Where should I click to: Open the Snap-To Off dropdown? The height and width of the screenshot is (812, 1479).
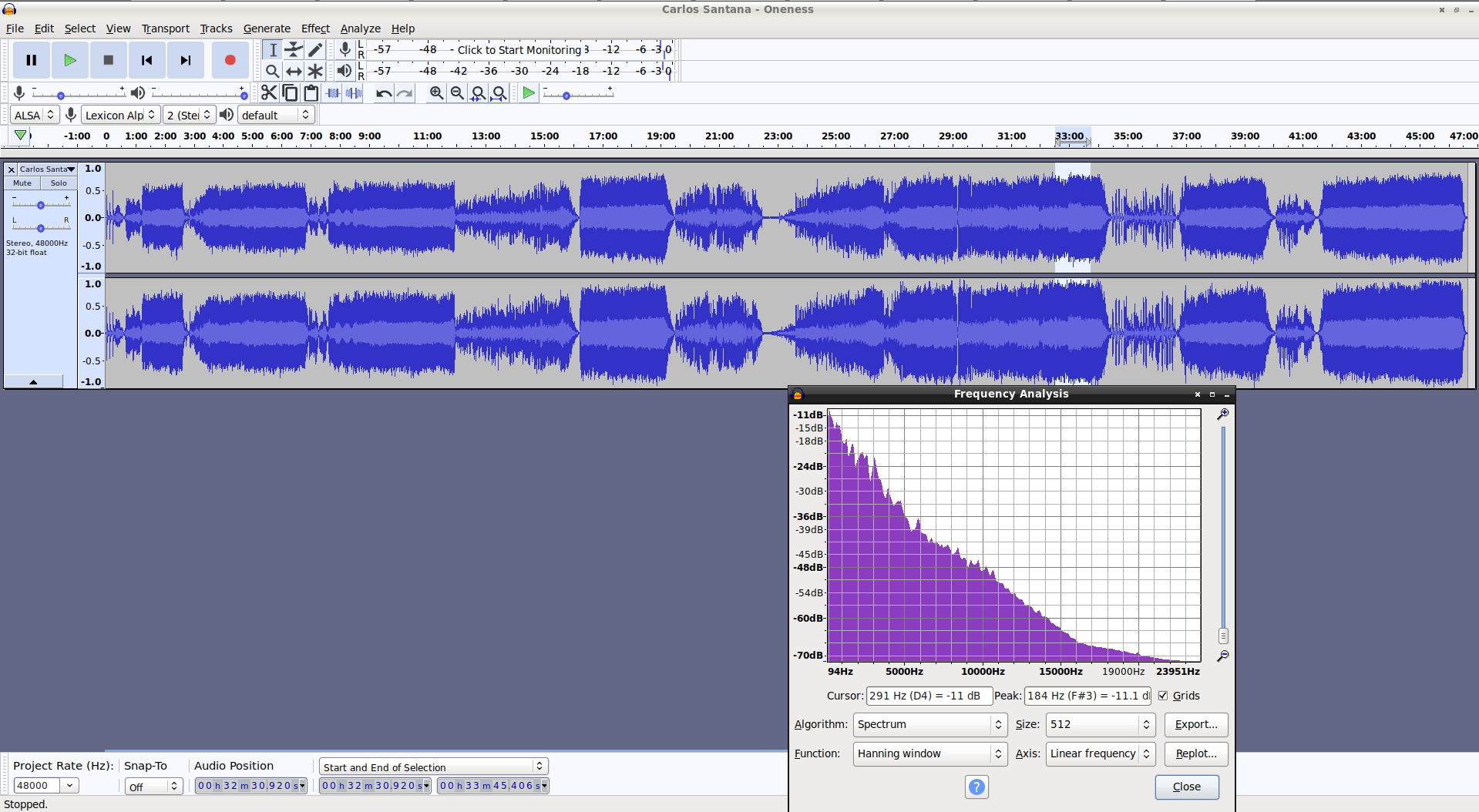[x=153, y=787]
